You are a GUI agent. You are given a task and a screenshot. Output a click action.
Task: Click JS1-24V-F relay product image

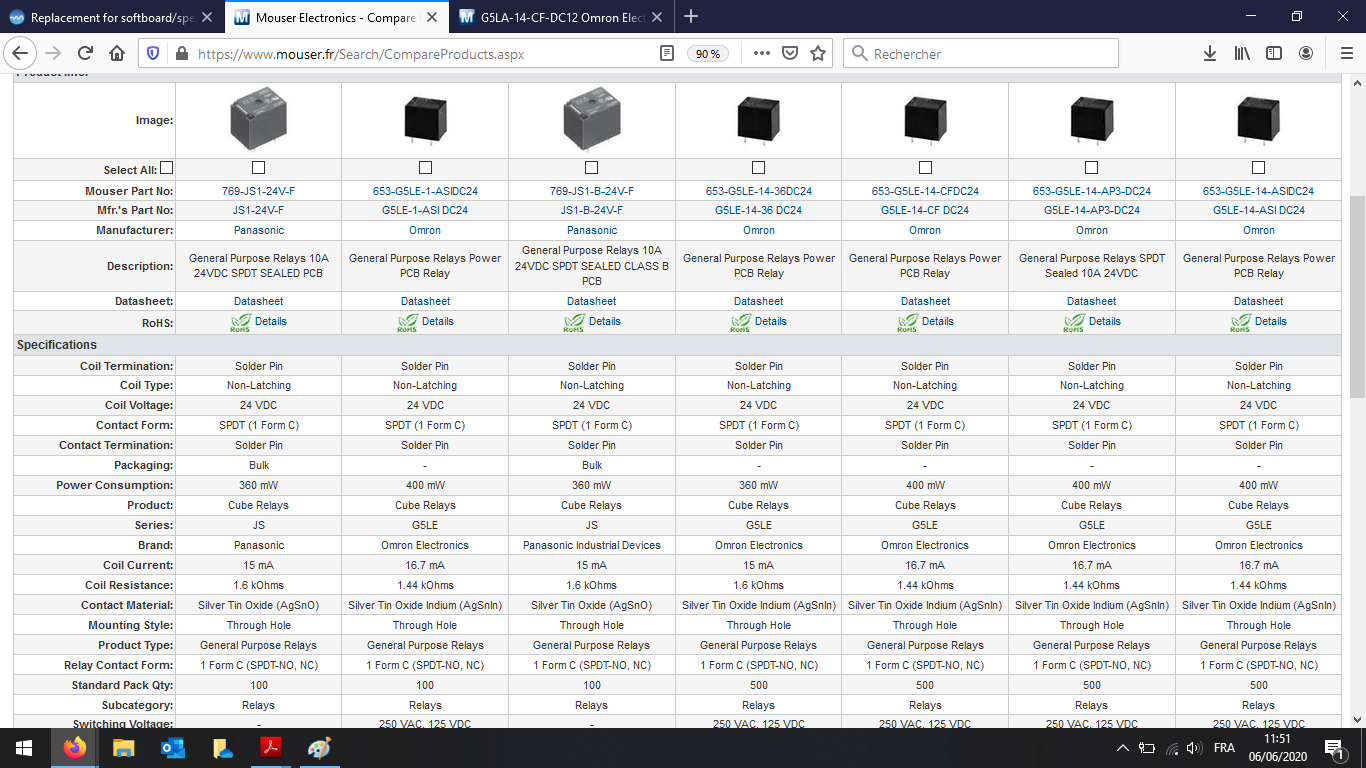point(258,120)
